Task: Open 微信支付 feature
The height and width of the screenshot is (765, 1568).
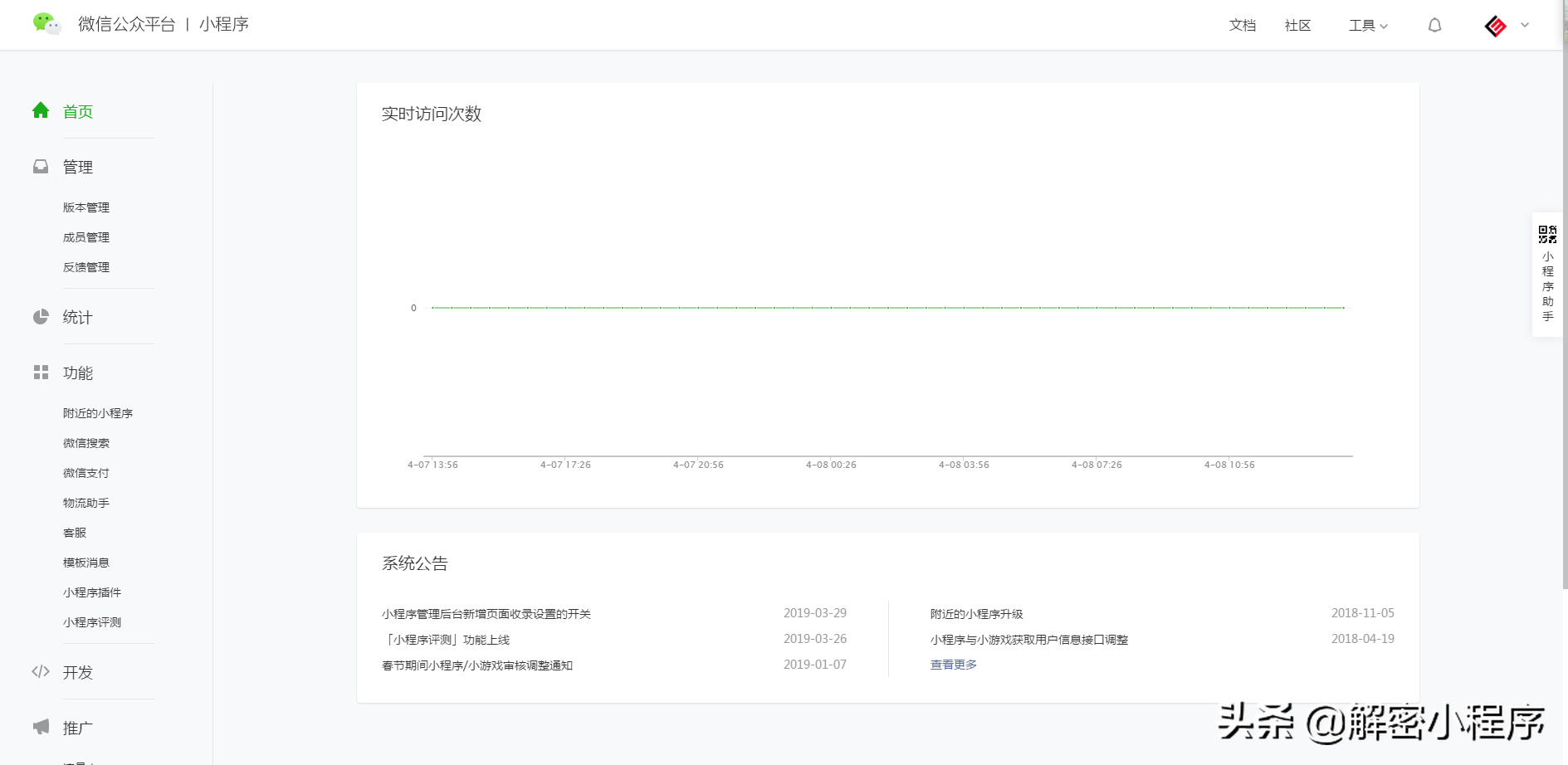Action: coord(86,473)
